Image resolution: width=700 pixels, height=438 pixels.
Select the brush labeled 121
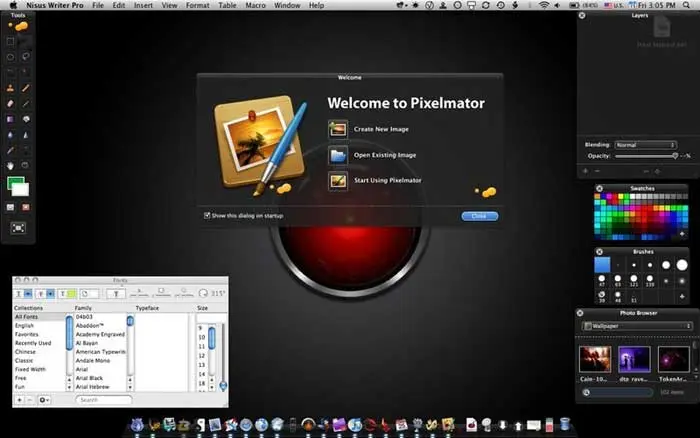[633, 281]
